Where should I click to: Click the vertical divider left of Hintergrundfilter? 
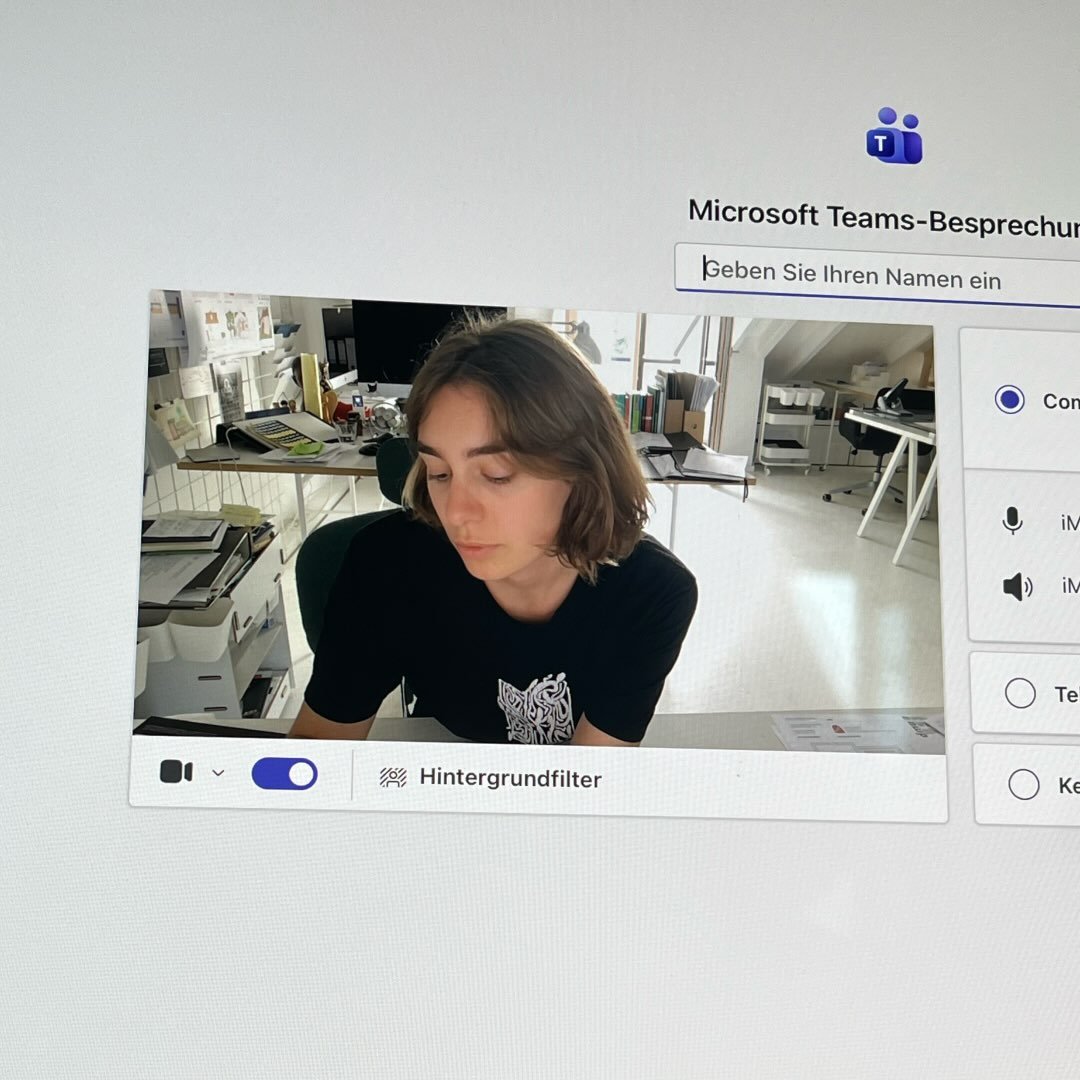coord(352,776)
